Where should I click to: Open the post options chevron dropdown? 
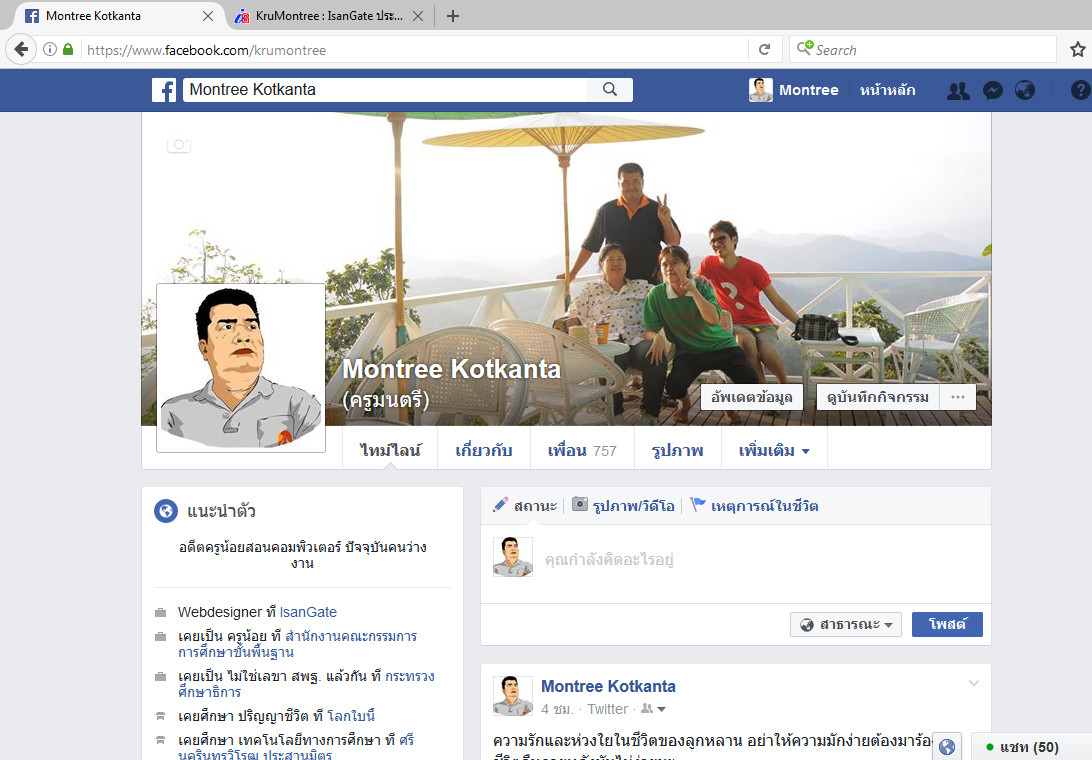(974, 683)
